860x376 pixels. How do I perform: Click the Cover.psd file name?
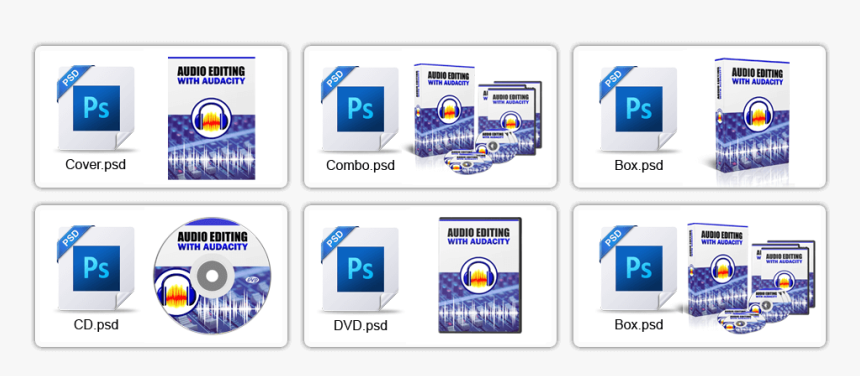(95, 164)
